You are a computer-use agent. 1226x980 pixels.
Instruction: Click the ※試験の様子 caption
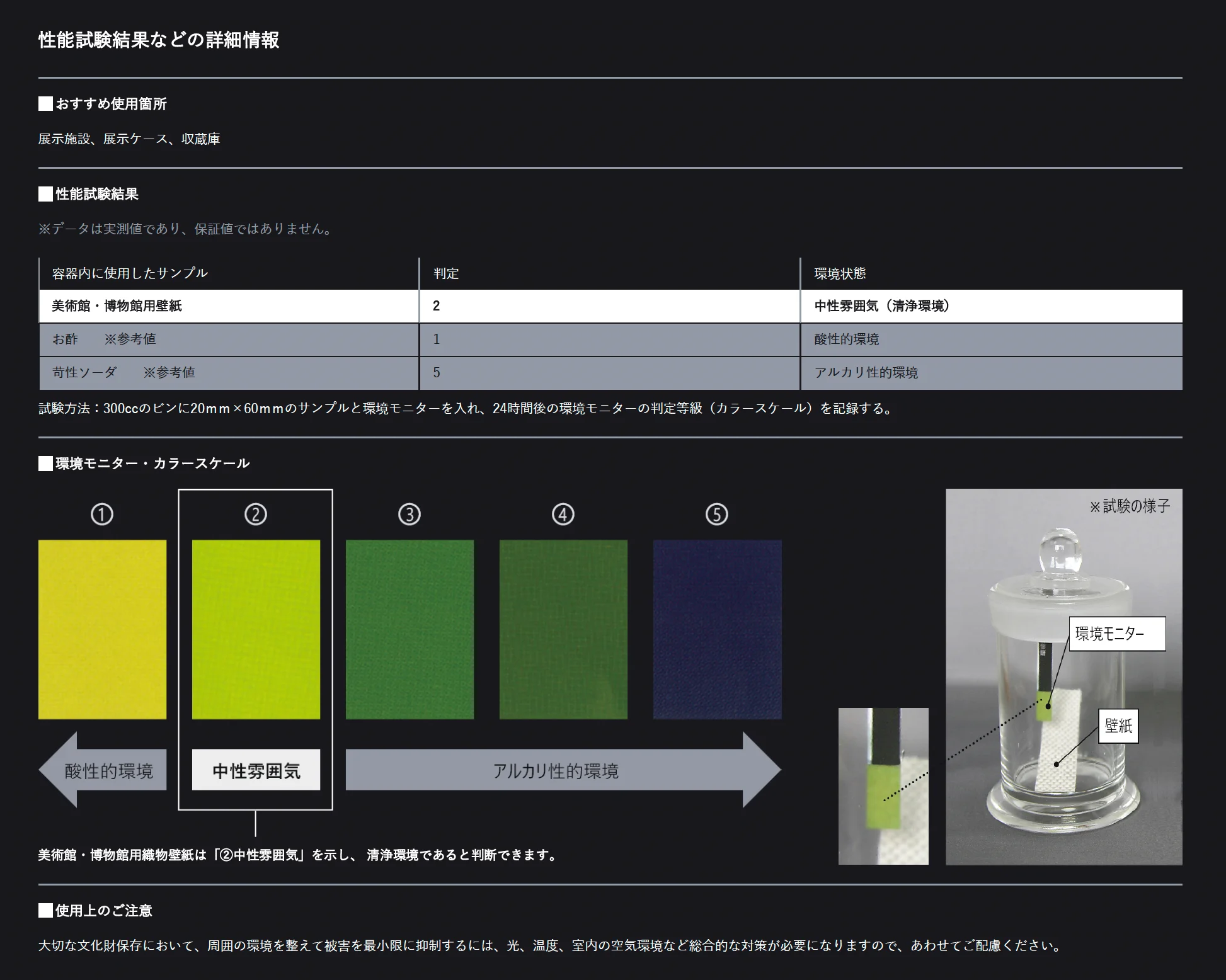(x=1130, y=506)
